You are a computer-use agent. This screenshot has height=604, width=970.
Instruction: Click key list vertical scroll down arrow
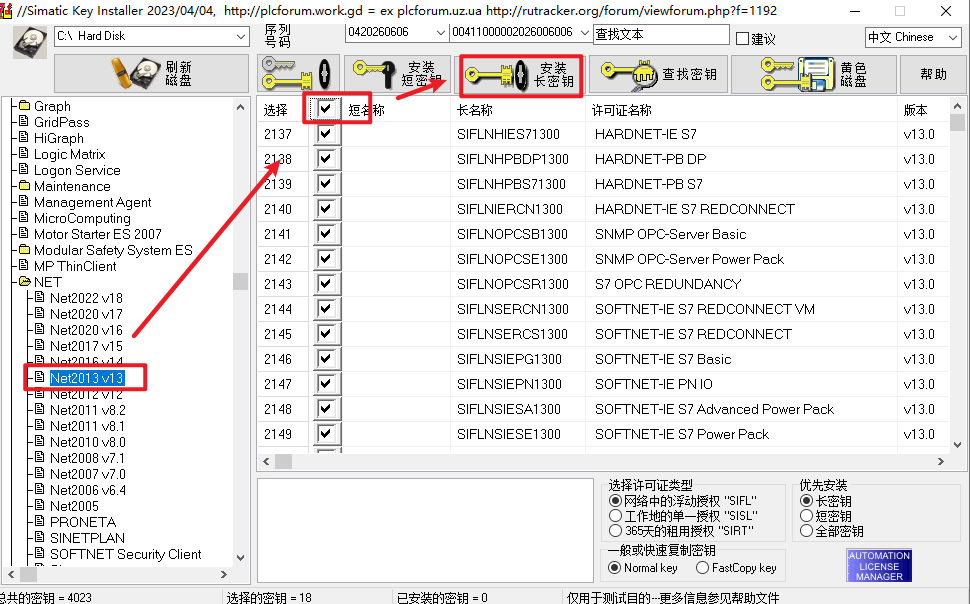[x=957, y=444]
